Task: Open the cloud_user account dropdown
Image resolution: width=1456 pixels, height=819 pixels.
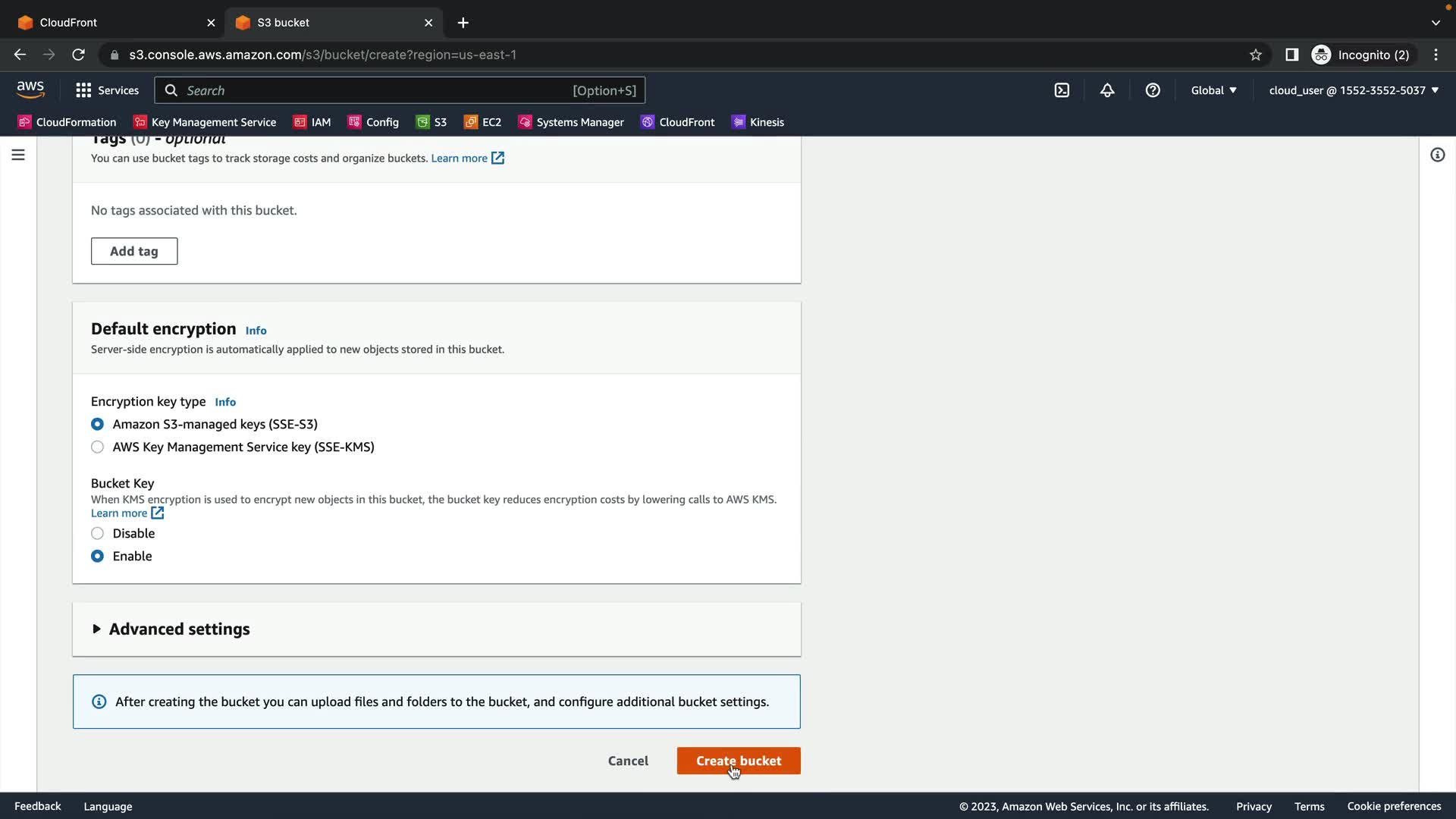Action: click(1354, 90)
